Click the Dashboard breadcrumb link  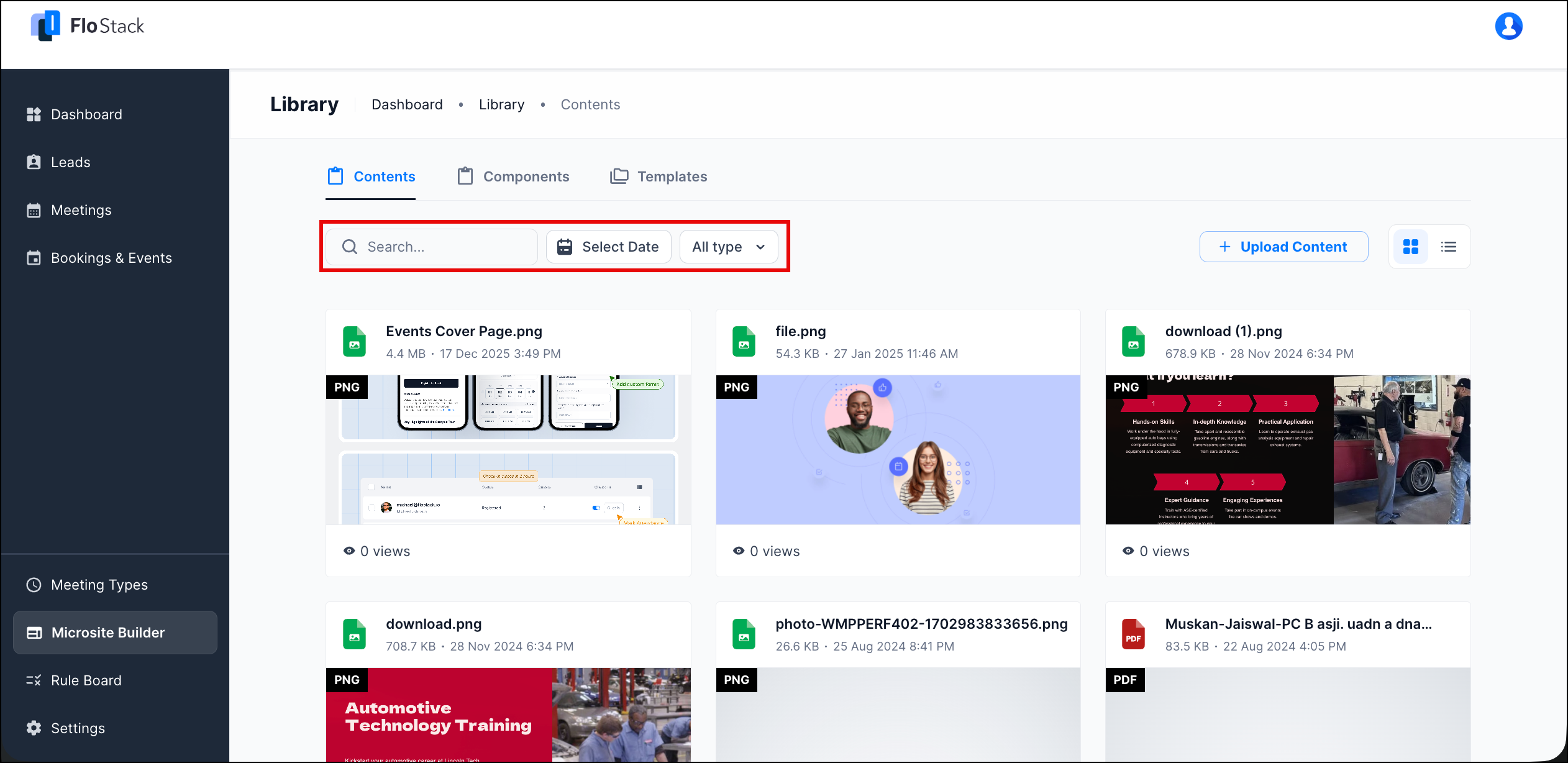click(407, 104)
